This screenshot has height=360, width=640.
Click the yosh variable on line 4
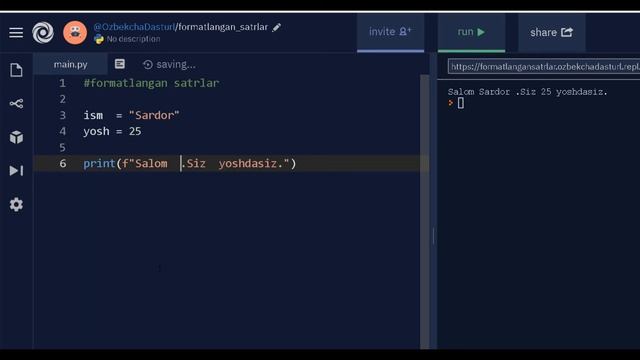pyautogui.click(x=96, y=131)
